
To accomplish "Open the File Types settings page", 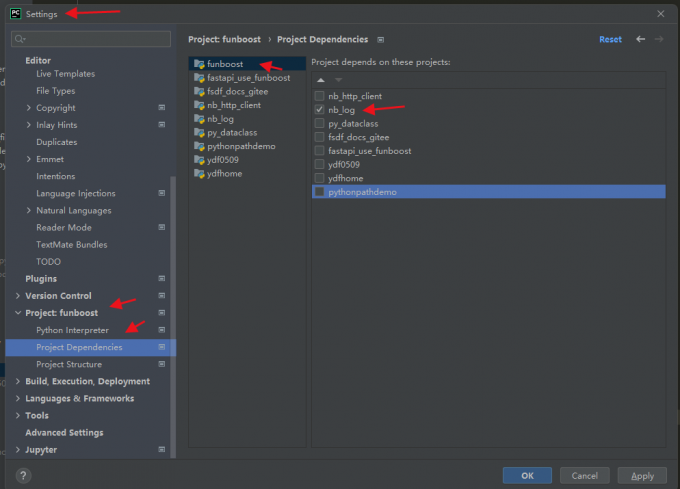I will 56,91.
